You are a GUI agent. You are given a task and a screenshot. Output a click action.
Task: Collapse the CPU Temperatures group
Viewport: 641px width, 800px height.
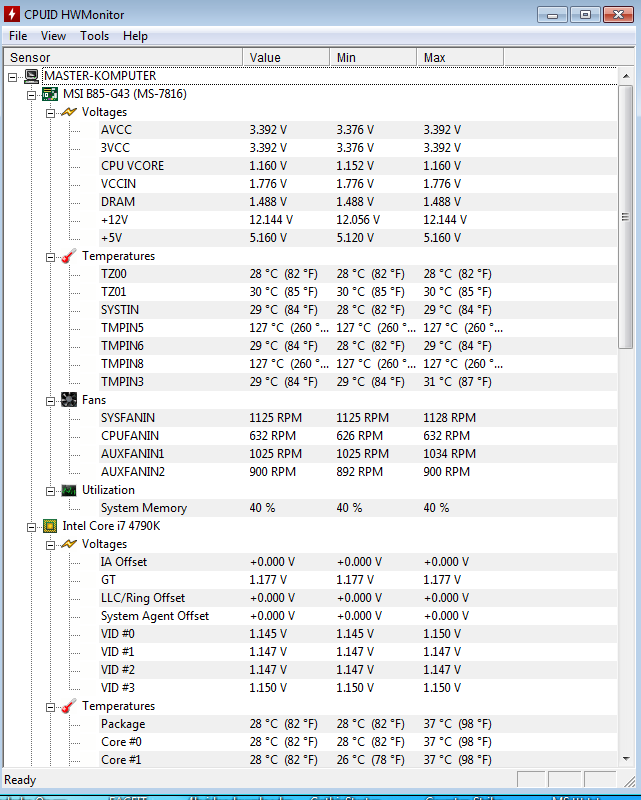tap(51, 707)
